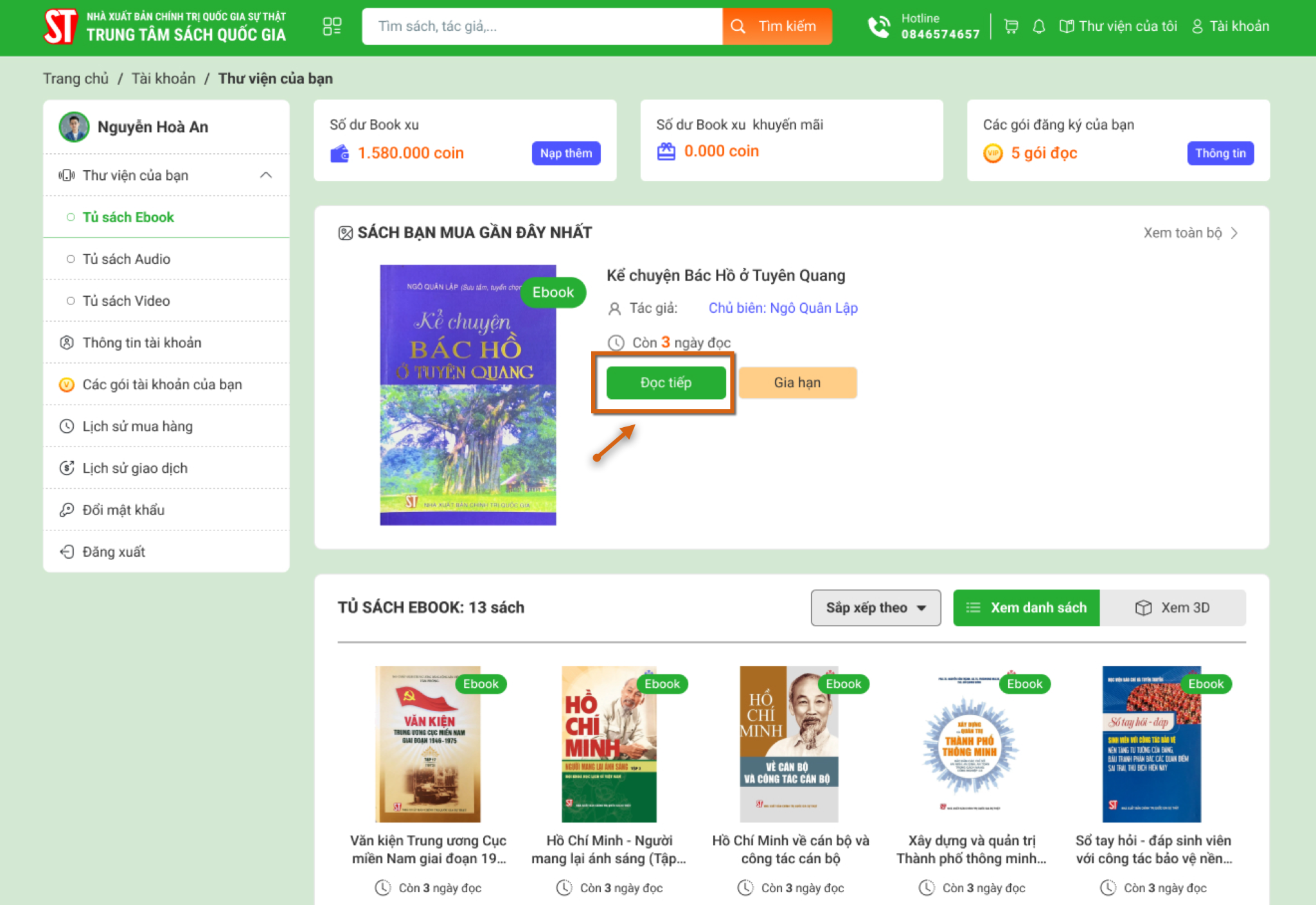Viewport: 1316px width, 905px height.
Task: Click the Book xu wallet icon
Action: 339,154
